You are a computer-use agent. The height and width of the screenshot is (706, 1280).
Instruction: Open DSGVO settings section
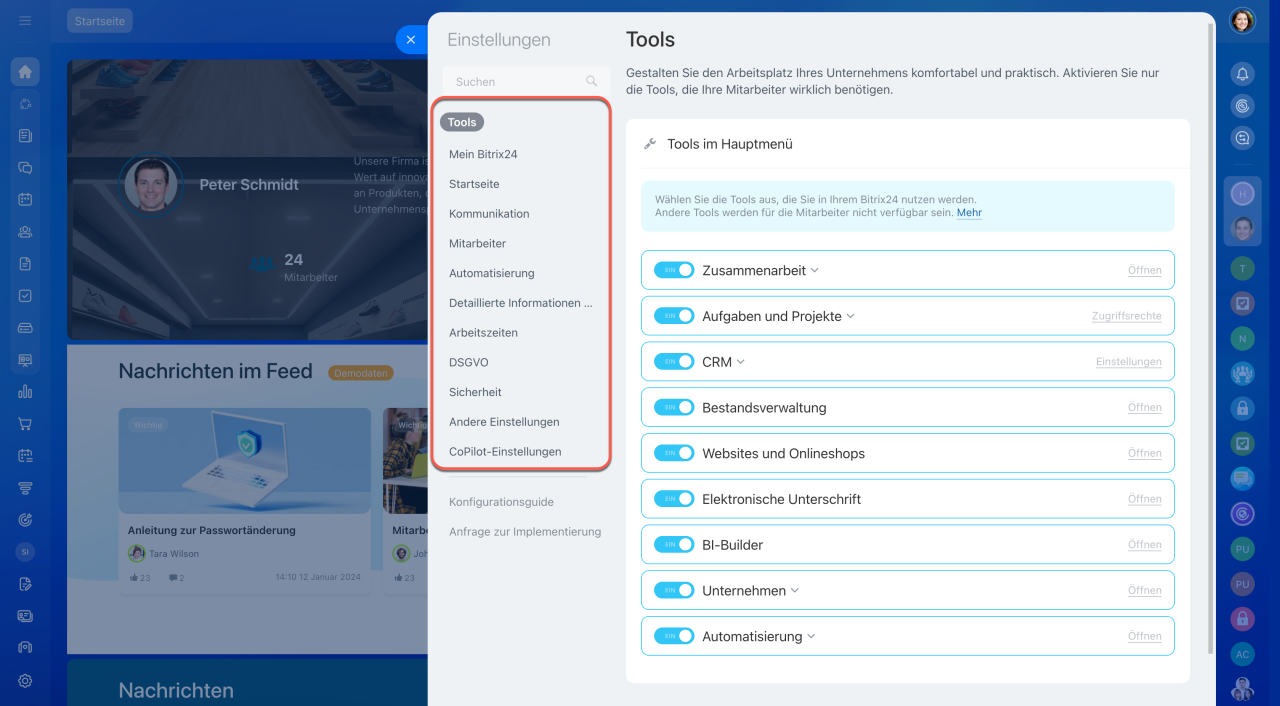coord(469,363)
